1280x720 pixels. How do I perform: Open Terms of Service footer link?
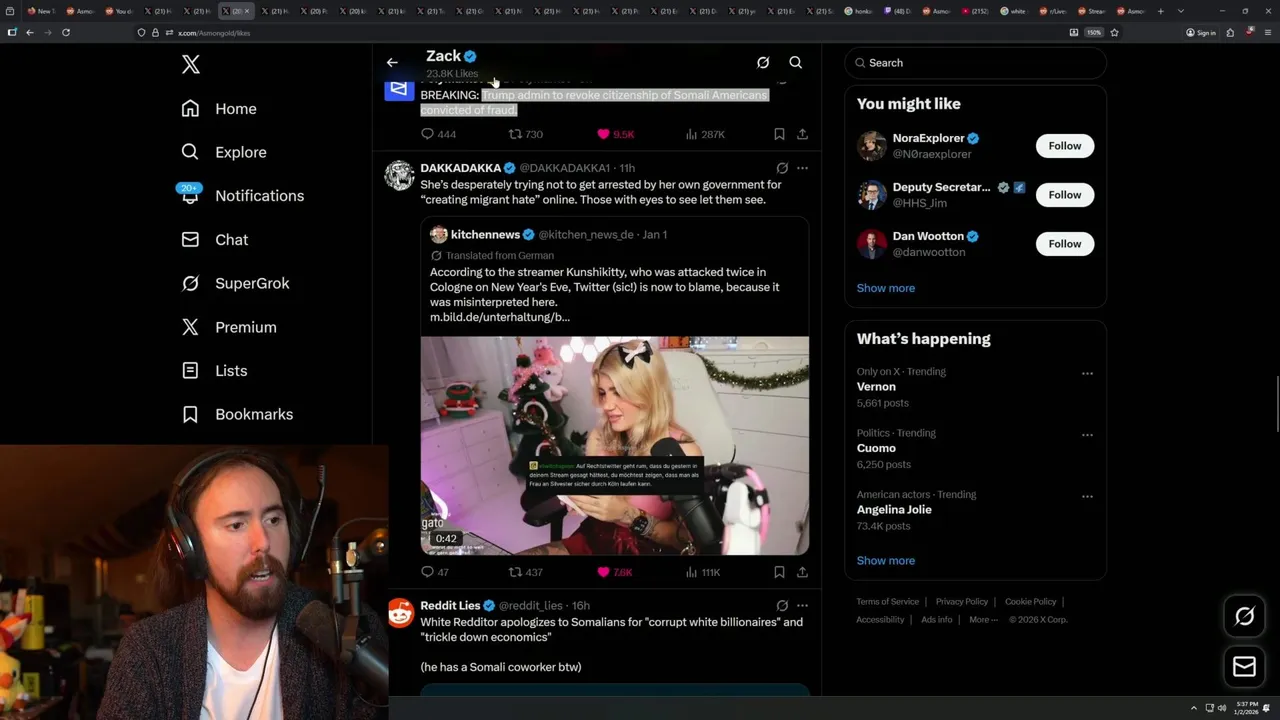[x=887, y=602]
